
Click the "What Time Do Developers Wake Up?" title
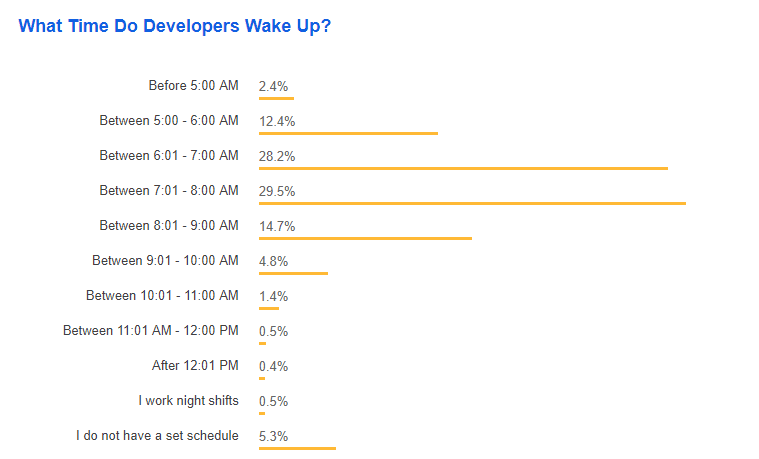pos(175,26)
